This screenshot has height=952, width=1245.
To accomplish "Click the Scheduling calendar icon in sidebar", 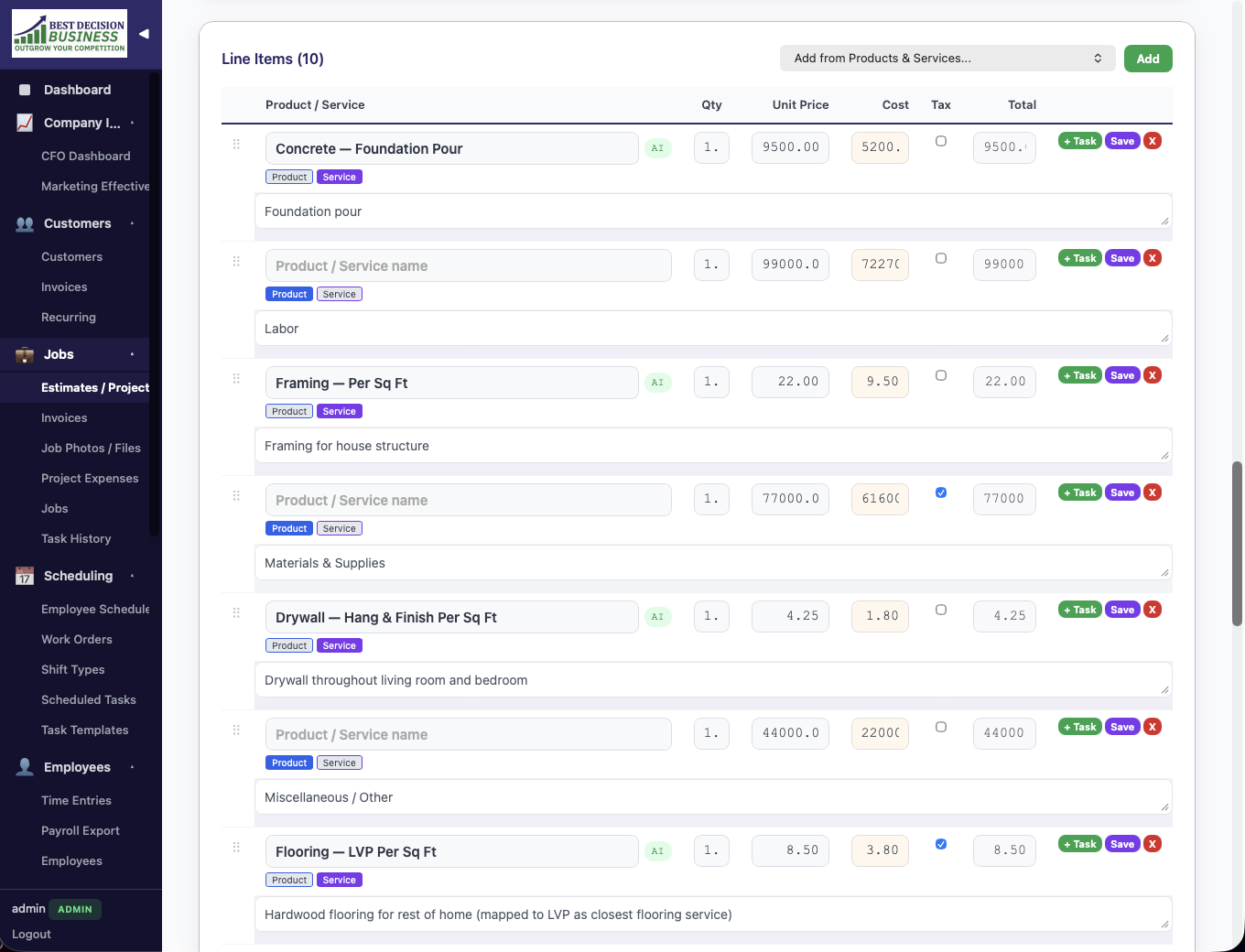I will click(x=23, y=576).
